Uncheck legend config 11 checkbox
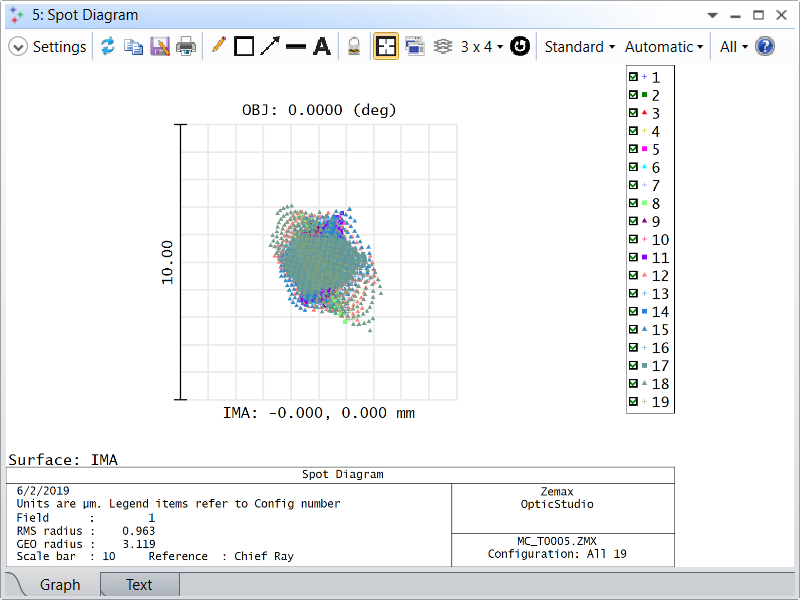 click(x=633, y=257)
